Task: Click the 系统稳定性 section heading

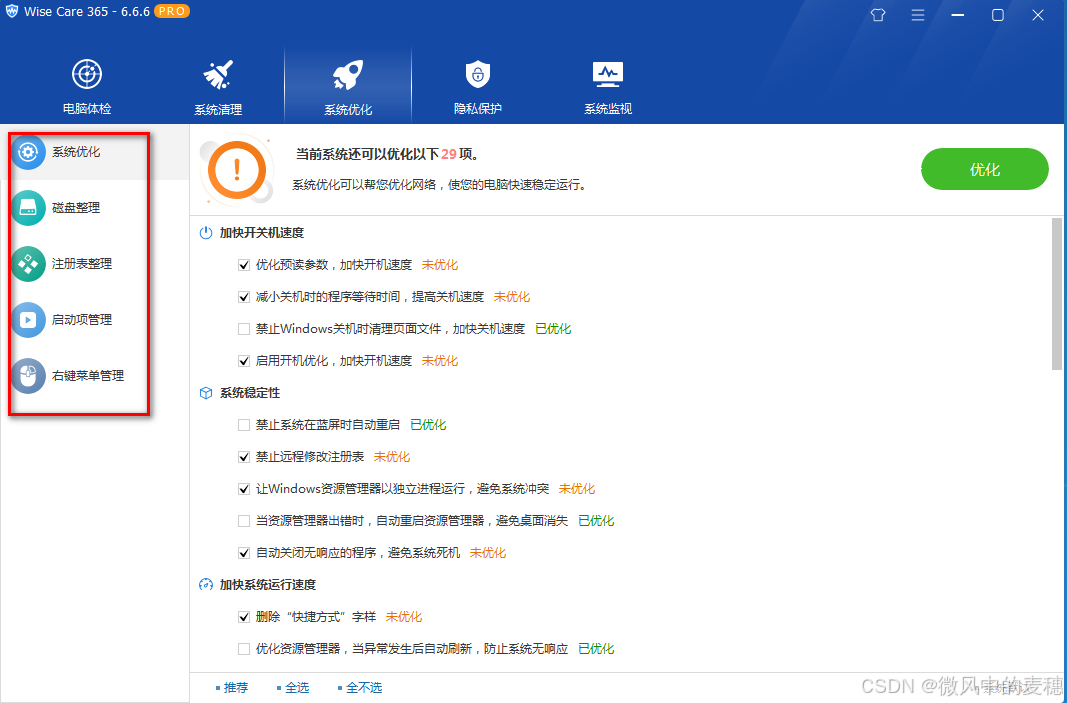Action: [x=250, y=393]
